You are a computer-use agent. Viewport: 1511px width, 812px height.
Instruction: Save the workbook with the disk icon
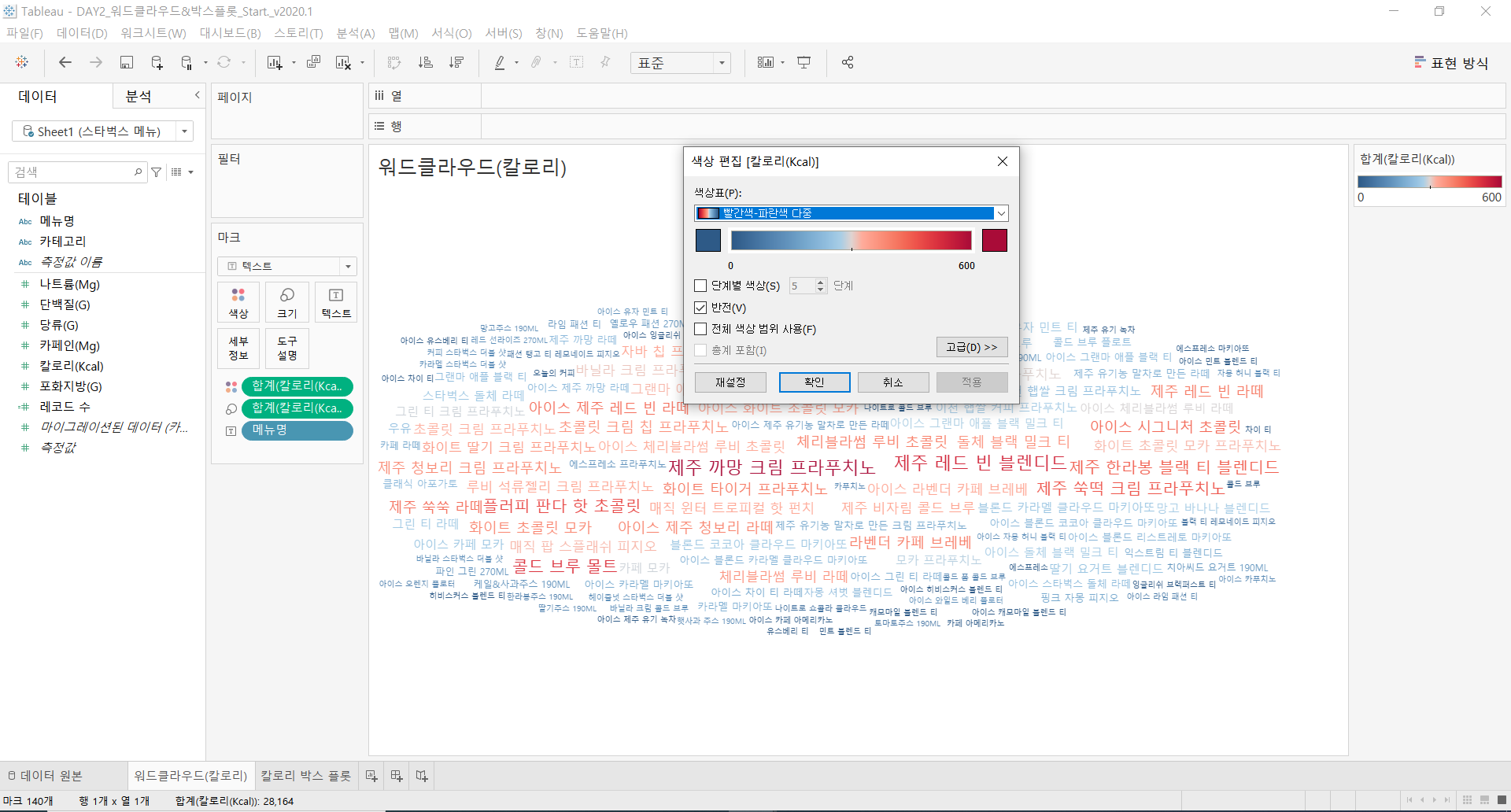tap(126, 62)
